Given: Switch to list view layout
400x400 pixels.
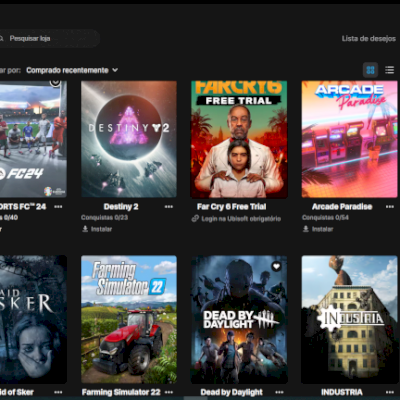Looking at the screenshot, I should 389,70.
